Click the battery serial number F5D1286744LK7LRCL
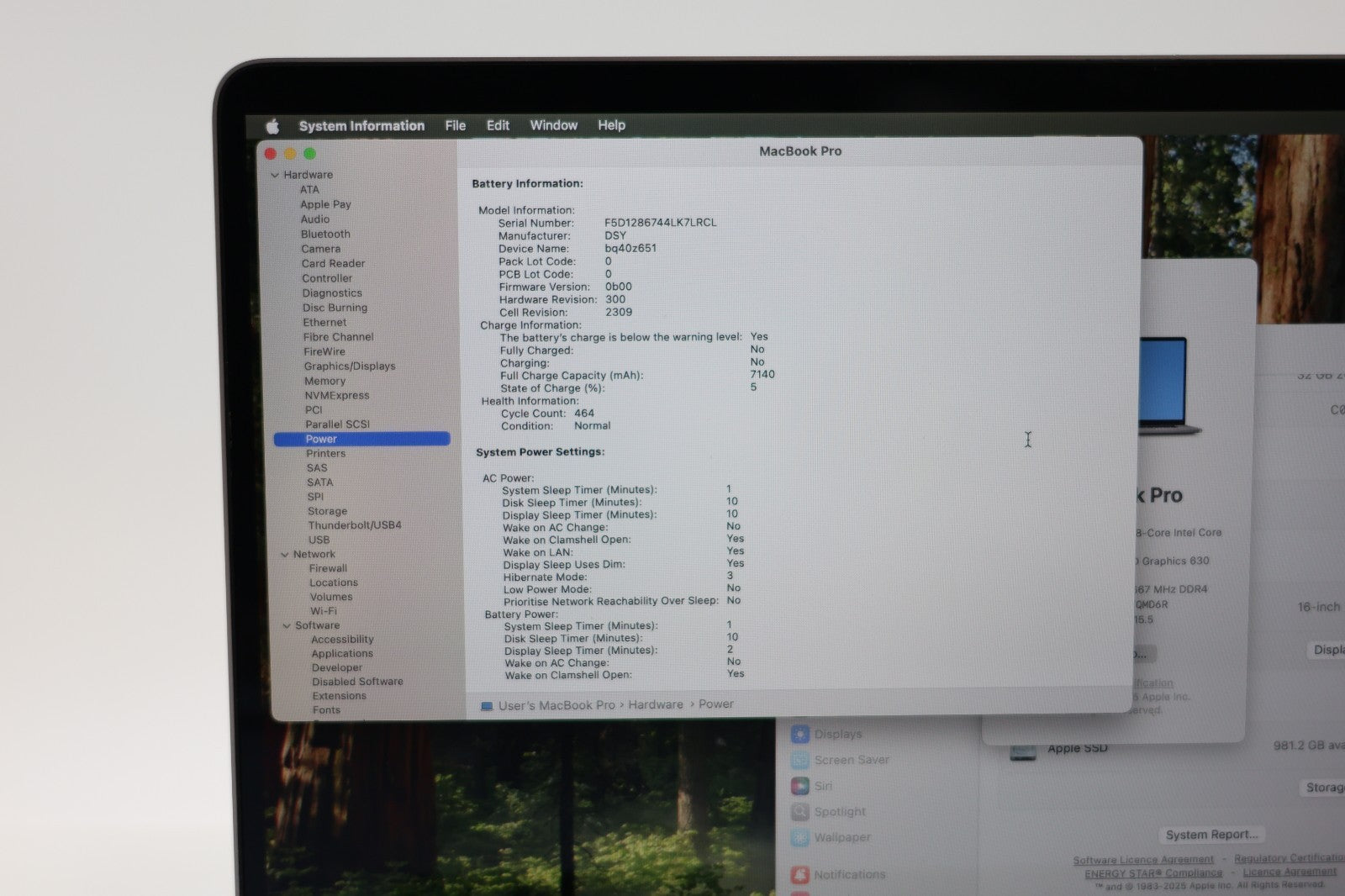Viewport: 1345px width, 896px height. 661,223
